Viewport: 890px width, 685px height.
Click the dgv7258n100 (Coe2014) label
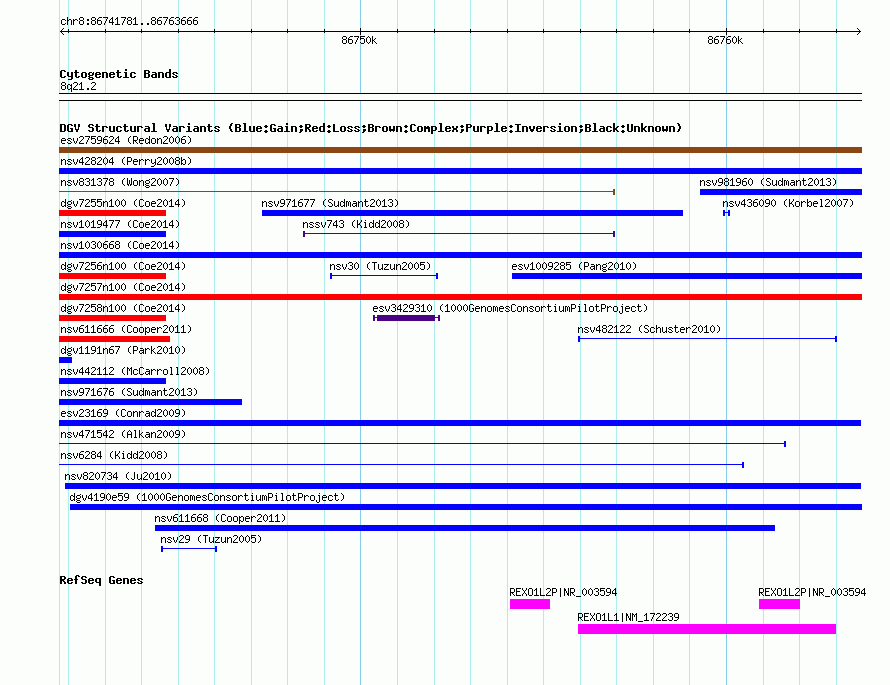click(x=123, y=308)
